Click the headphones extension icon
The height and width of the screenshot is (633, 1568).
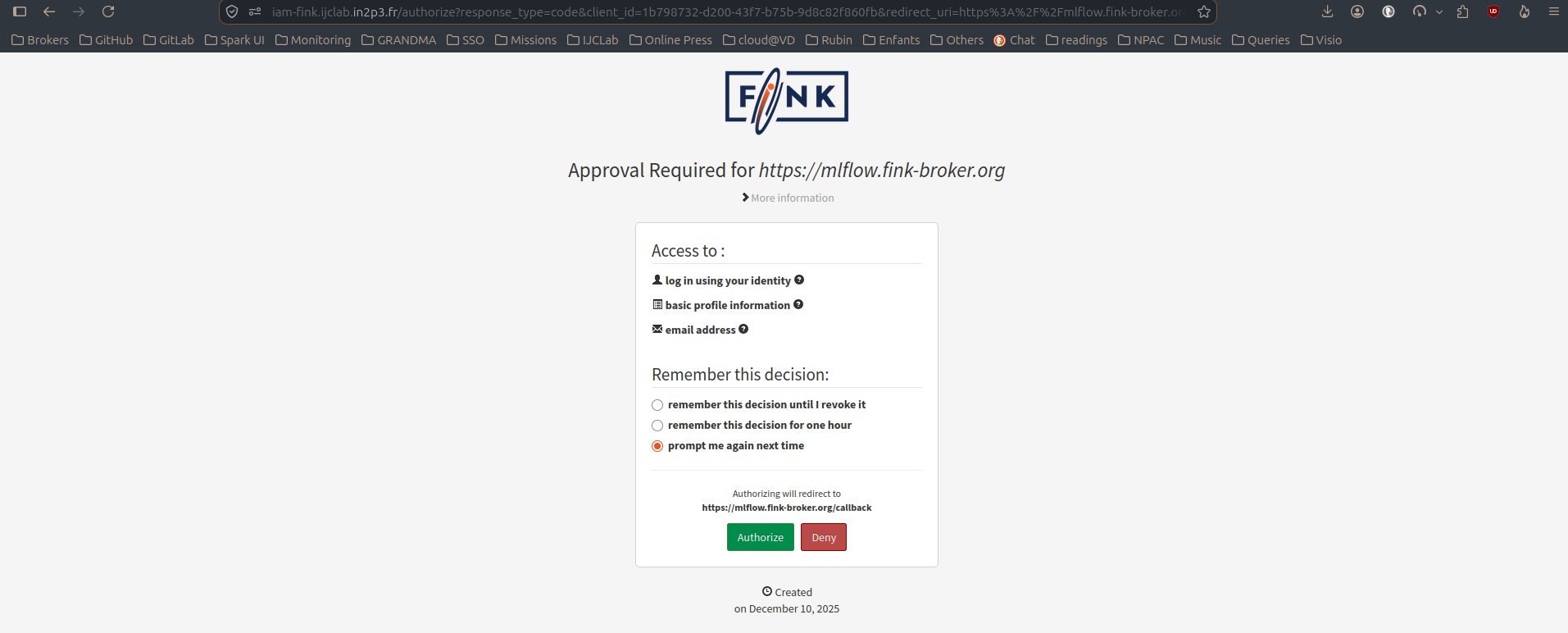[1420, 11]
